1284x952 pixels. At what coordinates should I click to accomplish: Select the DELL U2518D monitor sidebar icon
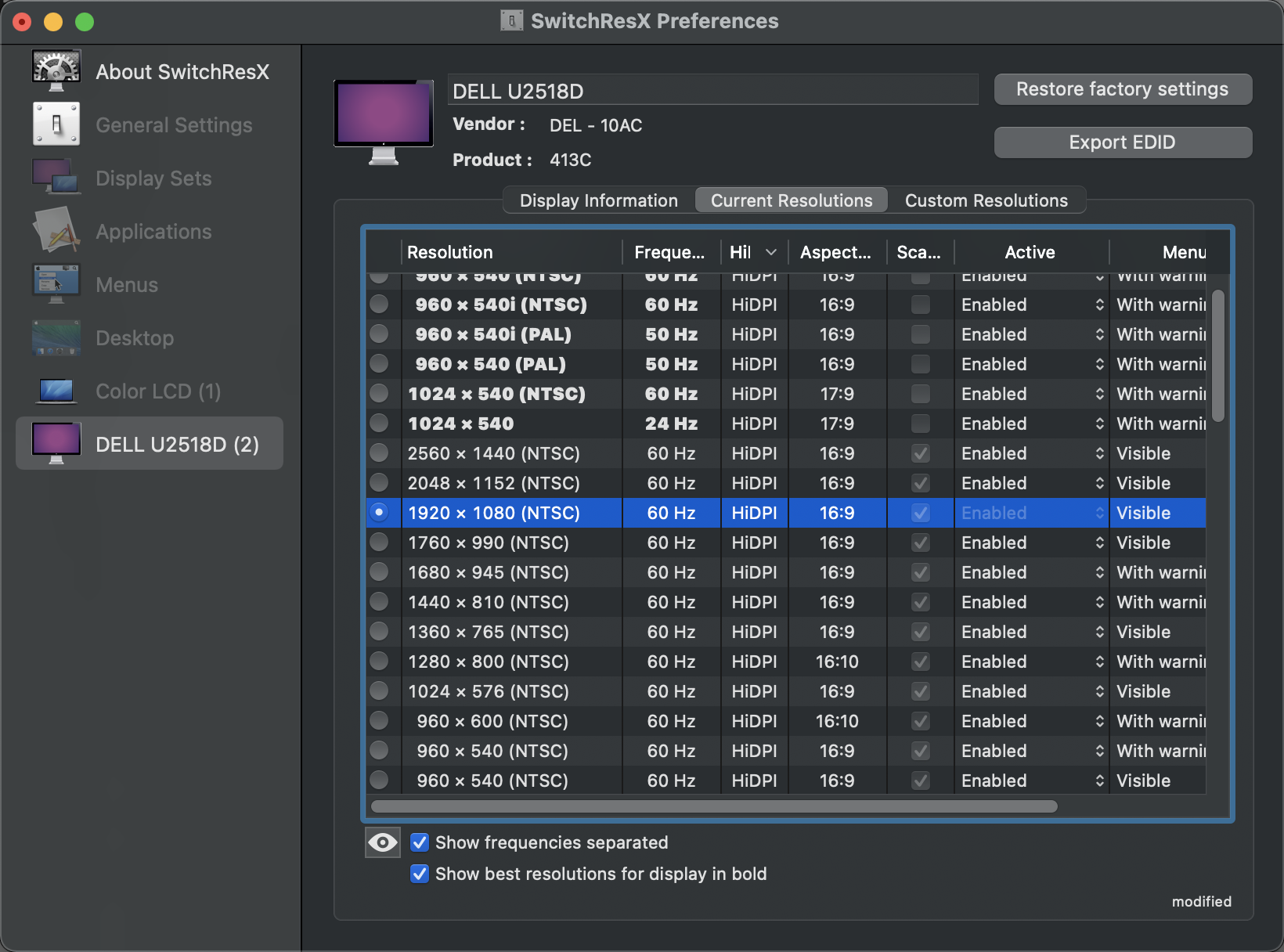click(x=56, y=444)
